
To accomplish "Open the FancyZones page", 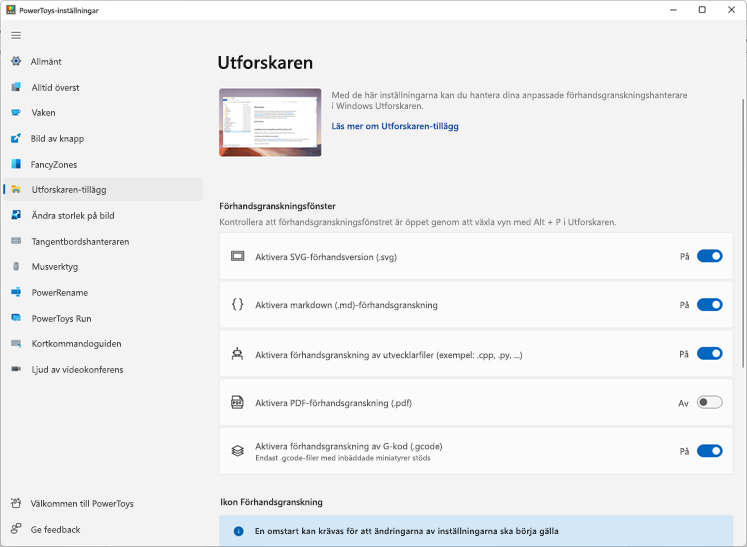I will coord(103,164).
